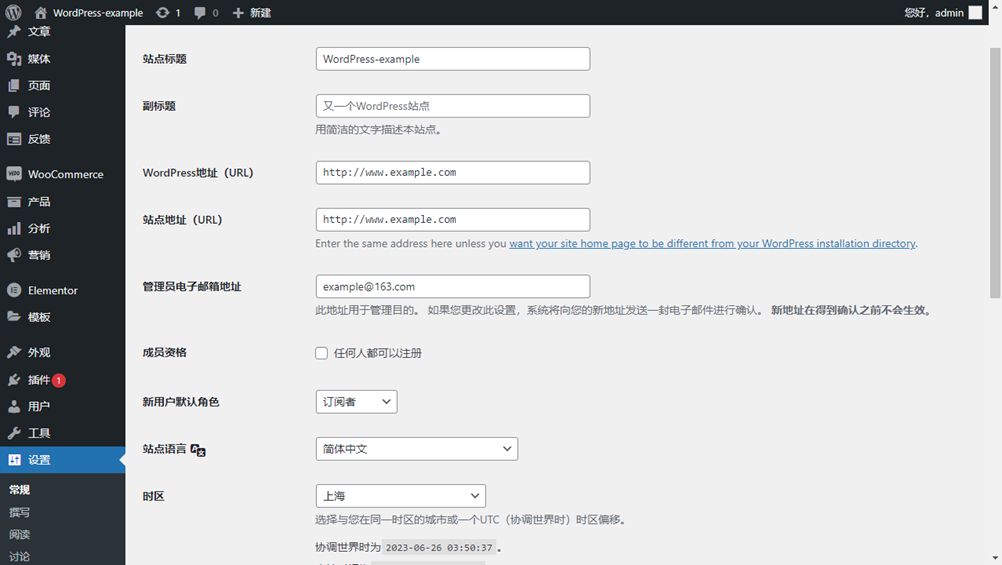The width and height of the screenshot is (1002, 565).
Task: Click the 站点标题 input field
Action: (x=452, y=59)
